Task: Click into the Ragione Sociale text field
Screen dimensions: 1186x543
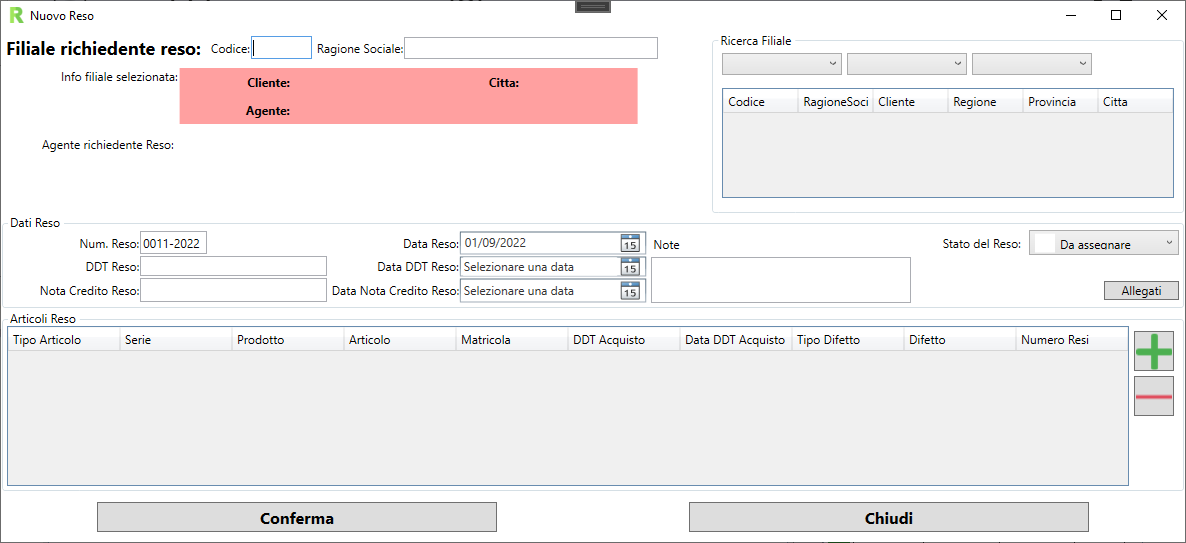Action: (x=531, y=48)
